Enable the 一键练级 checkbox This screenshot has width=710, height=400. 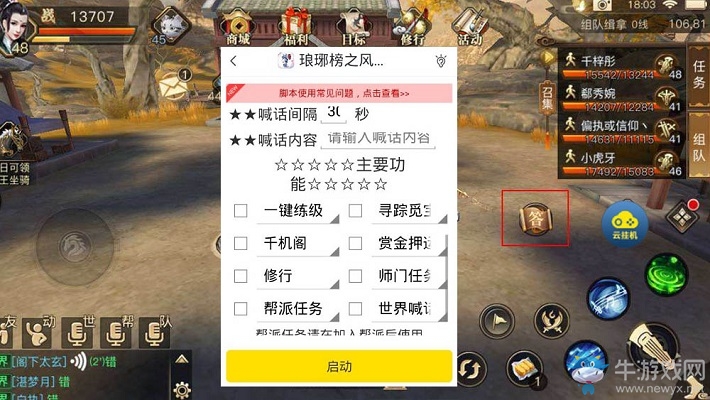tap(240, 211)
